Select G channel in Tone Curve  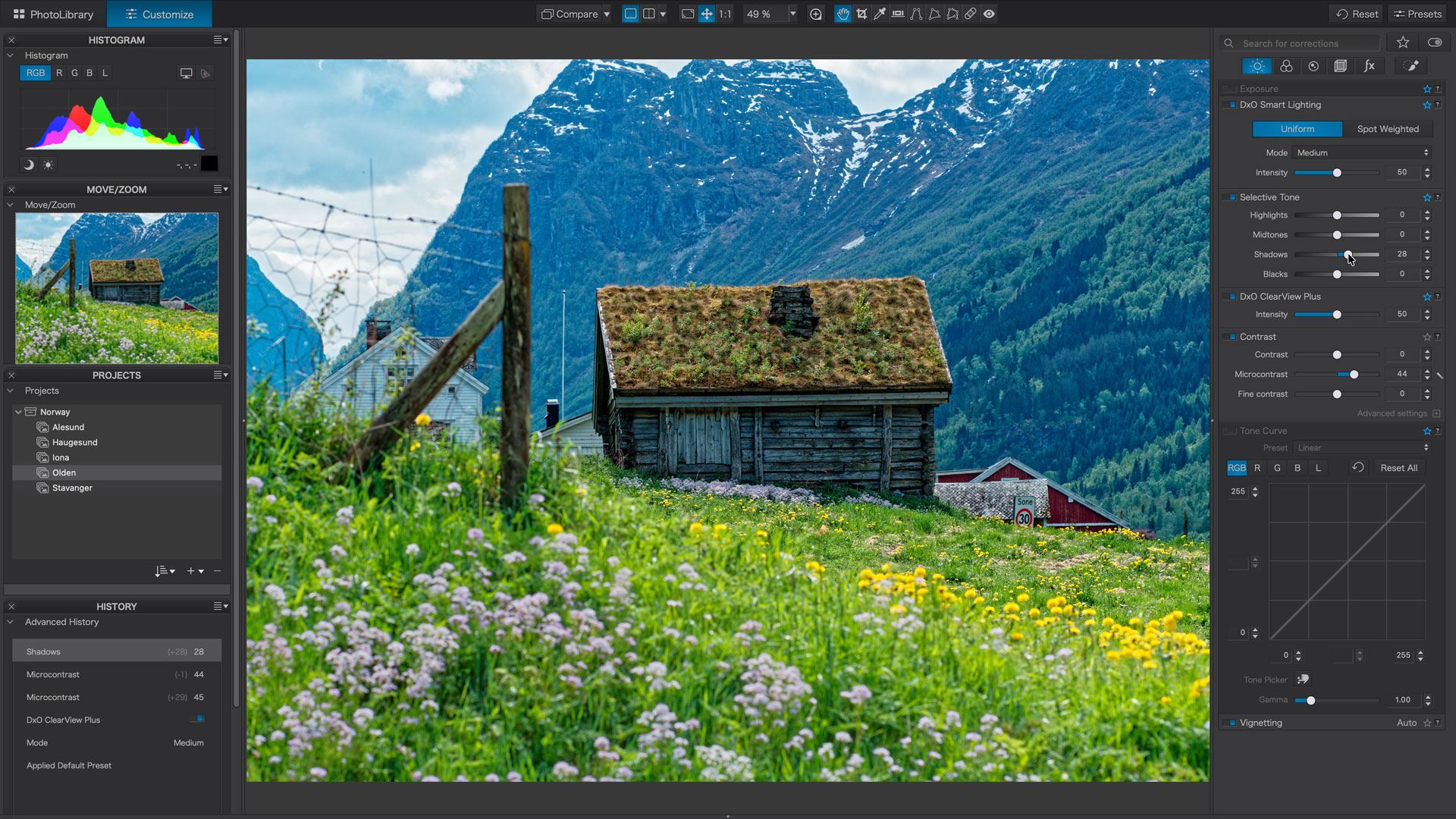coord(1277,468)
